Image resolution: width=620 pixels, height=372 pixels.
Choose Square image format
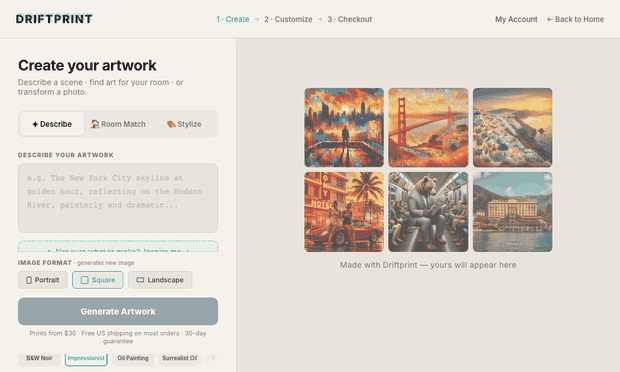(98, 280)
